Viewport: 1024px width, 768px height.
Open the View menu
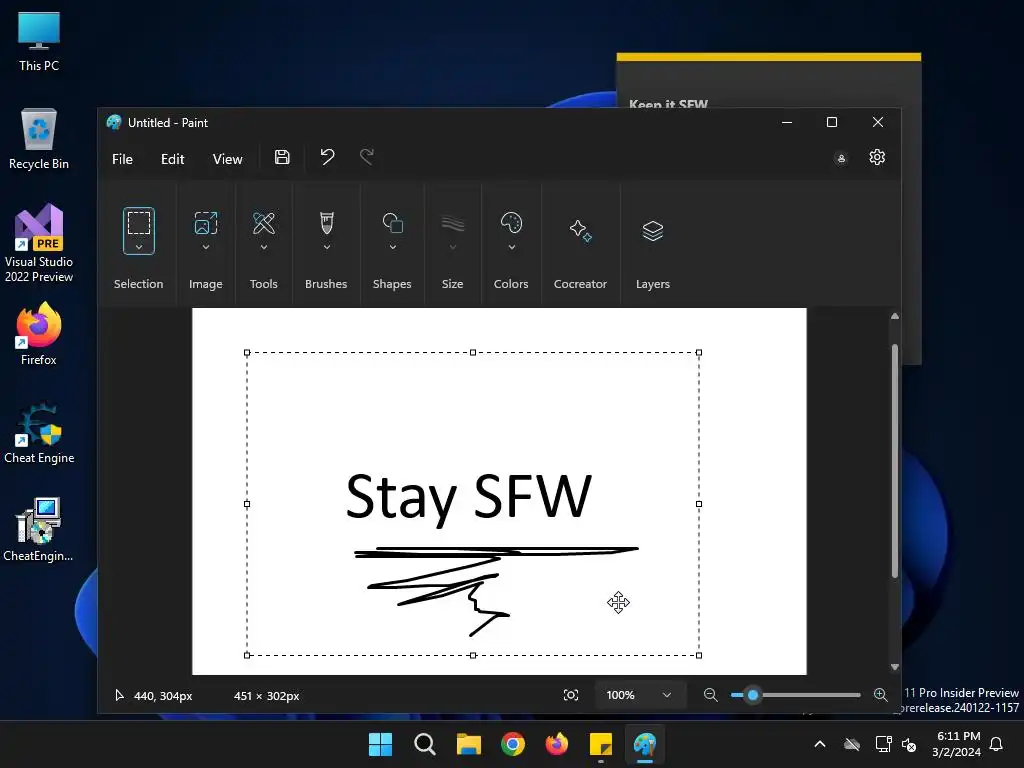coord(227,159)
